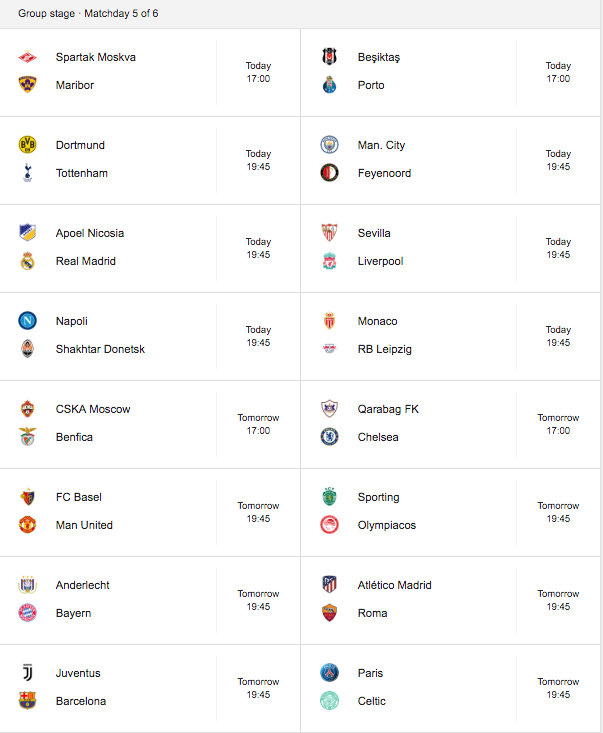The image size is (603, 733).
Task: Click the Bayern club crest
Action: click(28, 612)
